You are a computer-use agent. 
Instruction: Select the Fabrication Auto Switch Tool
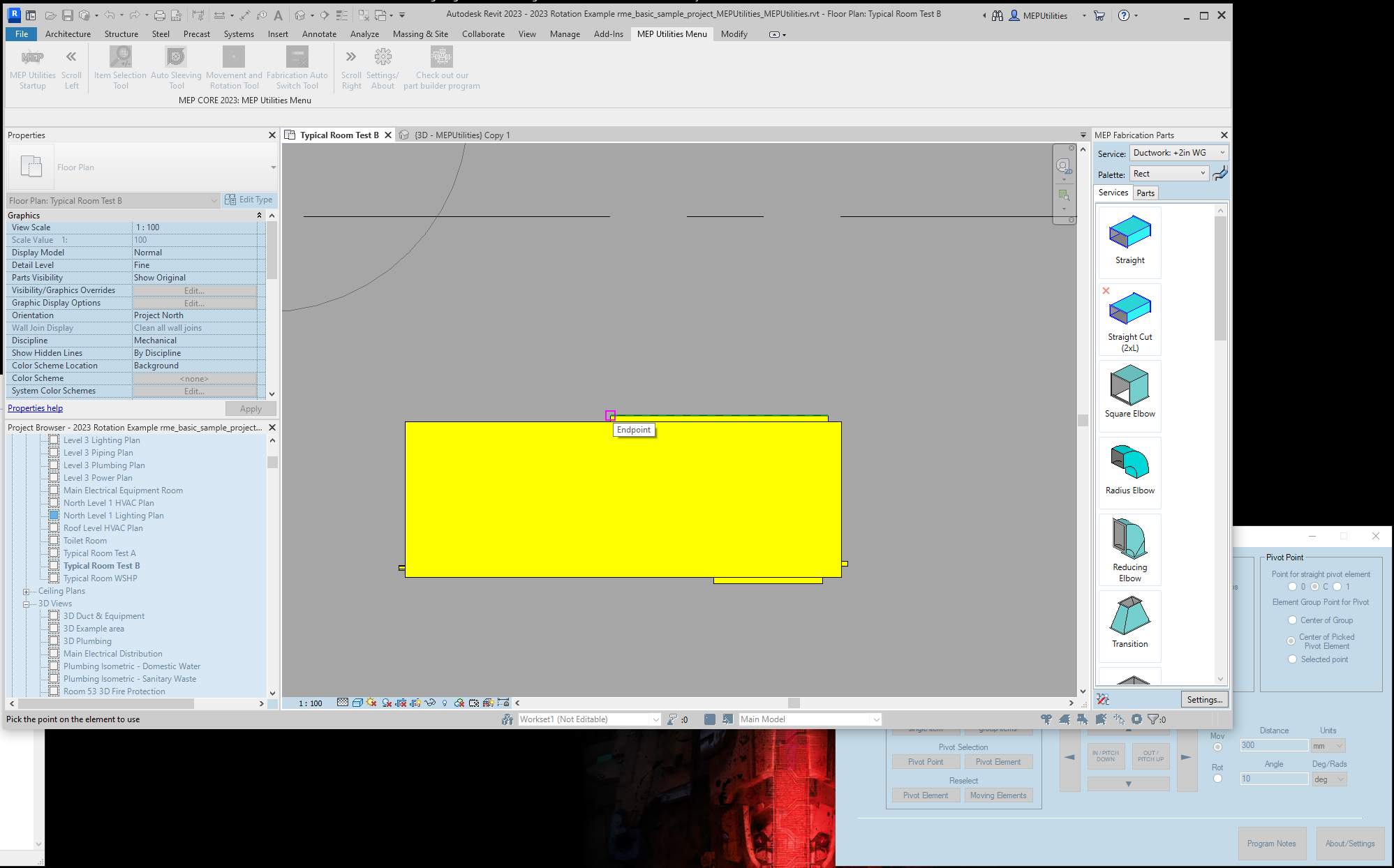[x=297, y=58]
